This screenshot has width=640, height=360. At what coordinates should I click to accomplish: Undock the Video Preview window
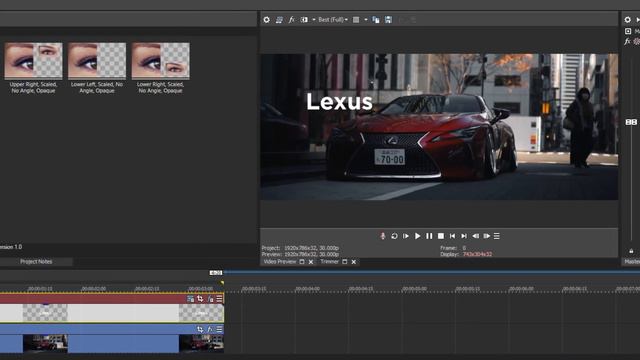click(302, 262)
